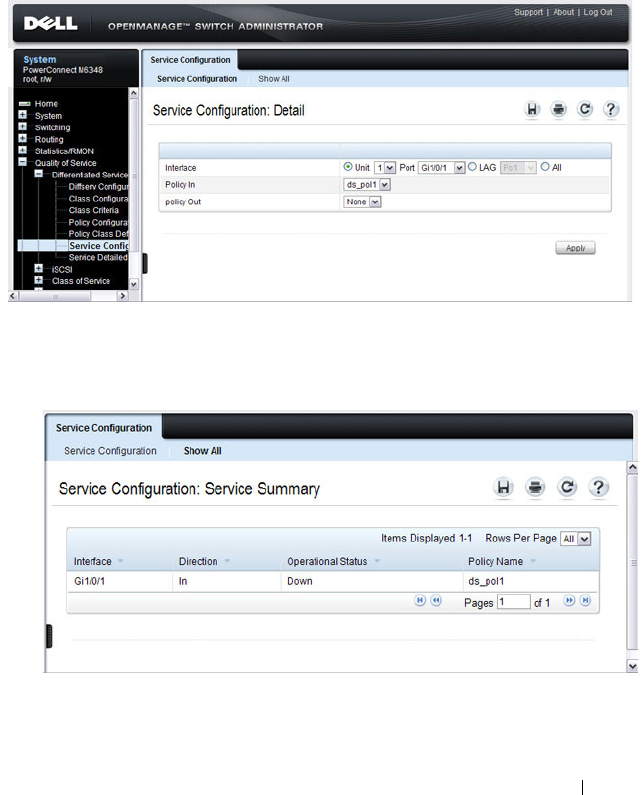
Task: Sort by Direction column arrow
Action: (227, 561)
